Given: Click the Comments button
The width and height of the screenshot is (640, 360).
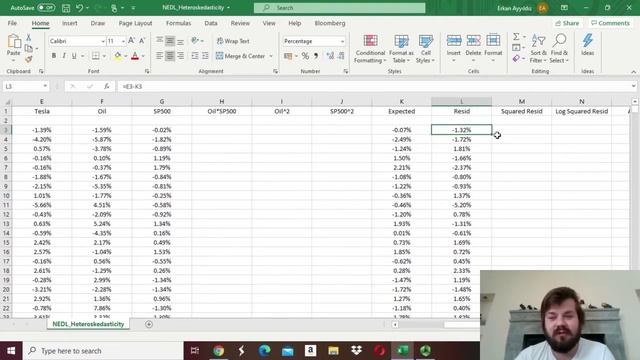Looking at the screenshot, I should pyautogui.click(x=611, y=23).
